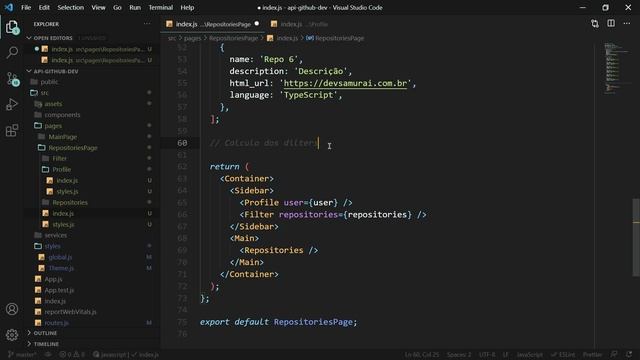Image resolution: width=640 pixels, height=360 pixels.
Task: Open the Terminal menu
Action: pos(160,7)
